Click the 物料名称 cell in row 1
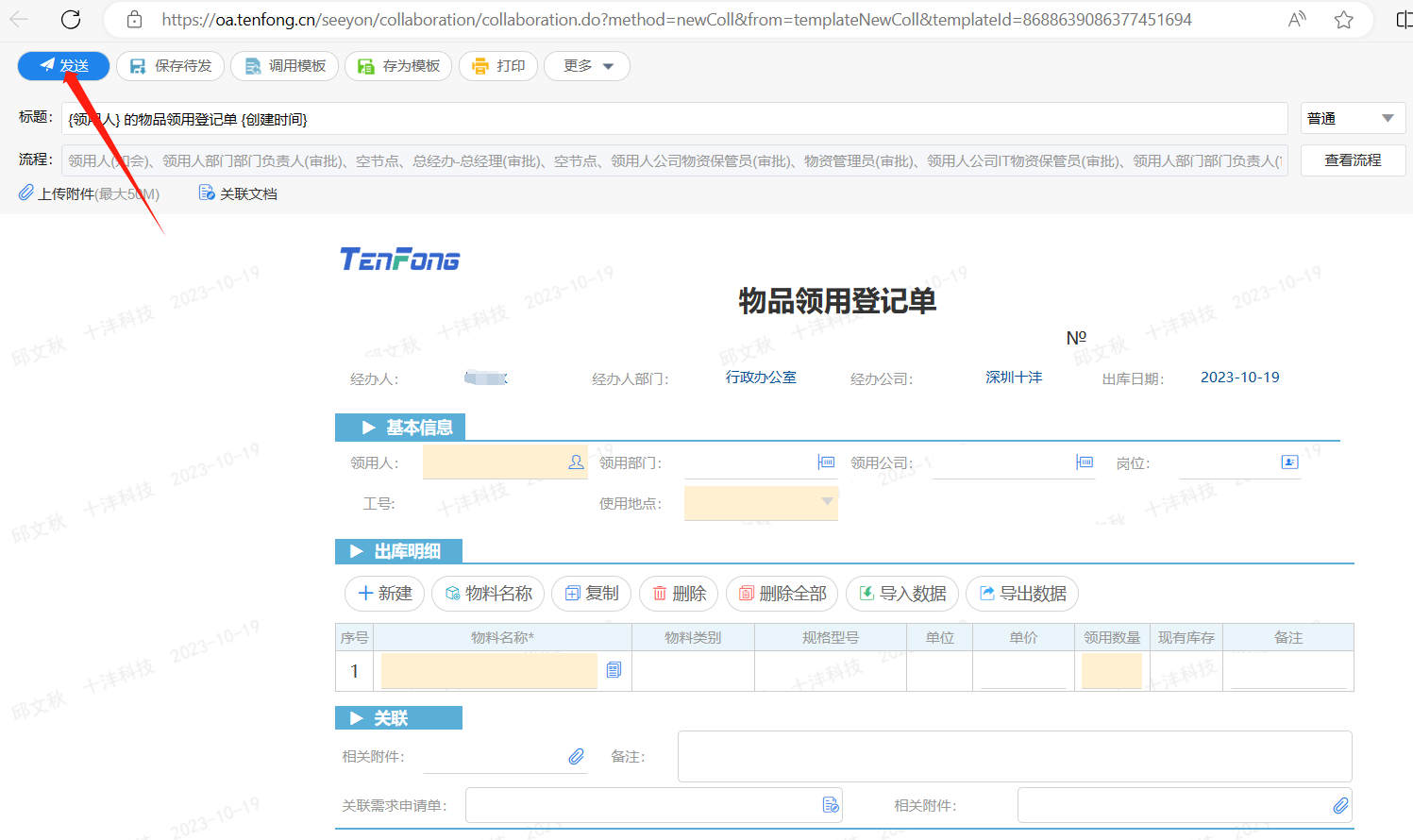This screenshot has width=1413, height=840. point(489,671)
